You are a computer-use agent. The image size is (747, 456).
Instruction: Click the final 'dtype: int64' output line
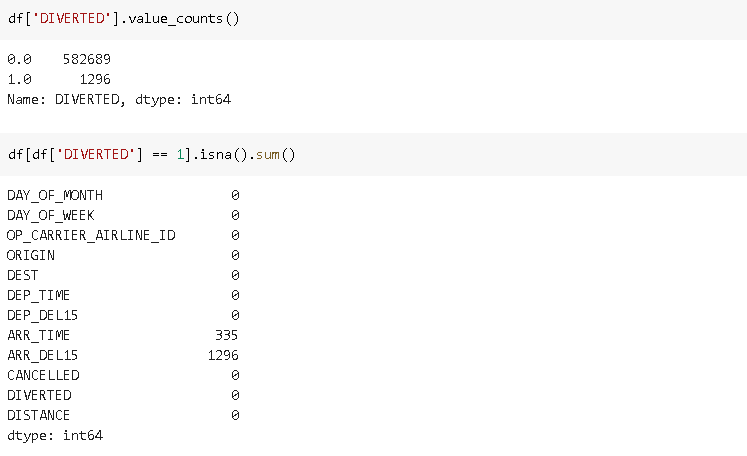pos(55,436)
